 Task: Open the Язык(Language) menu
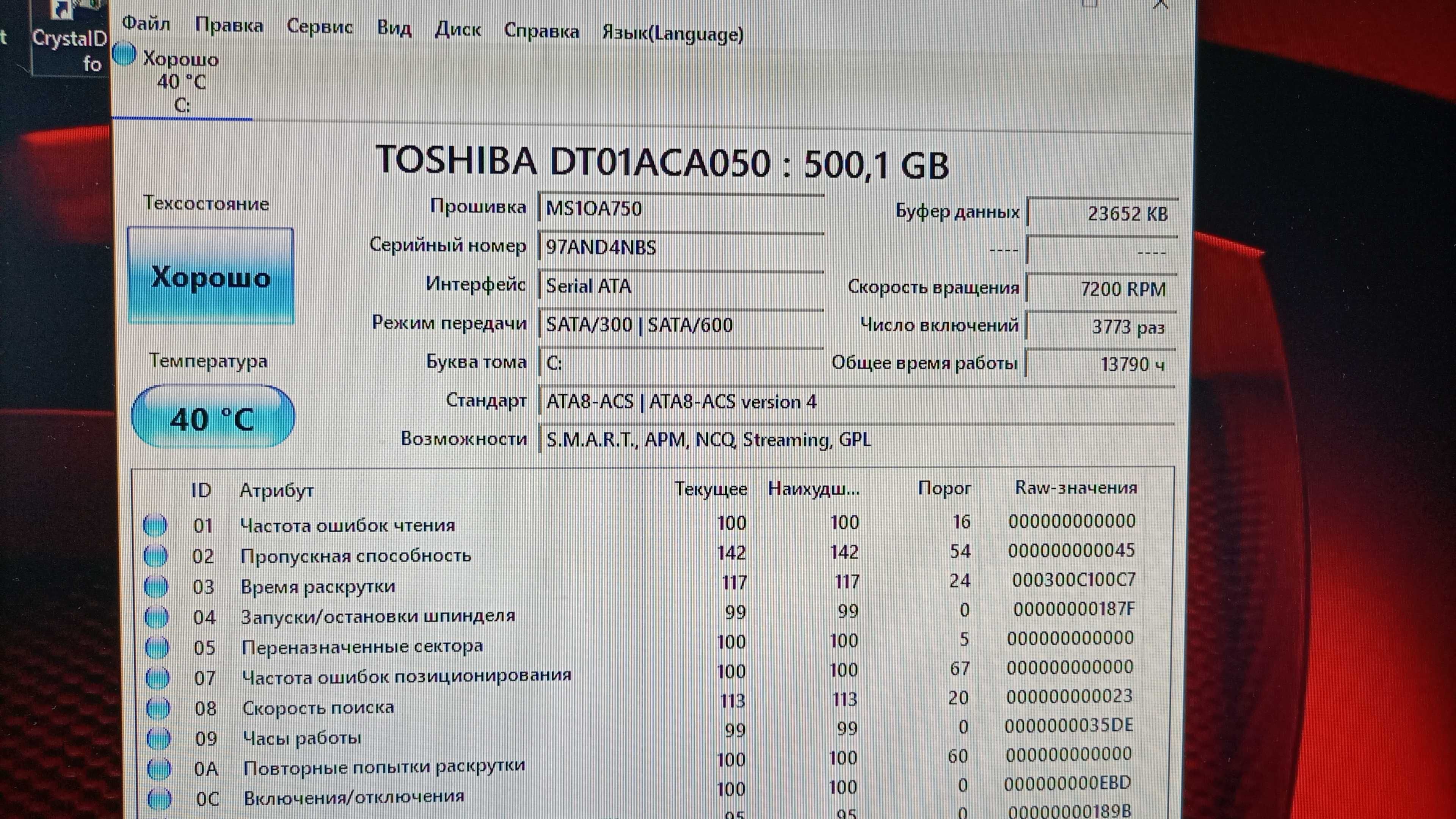(673, 34)
